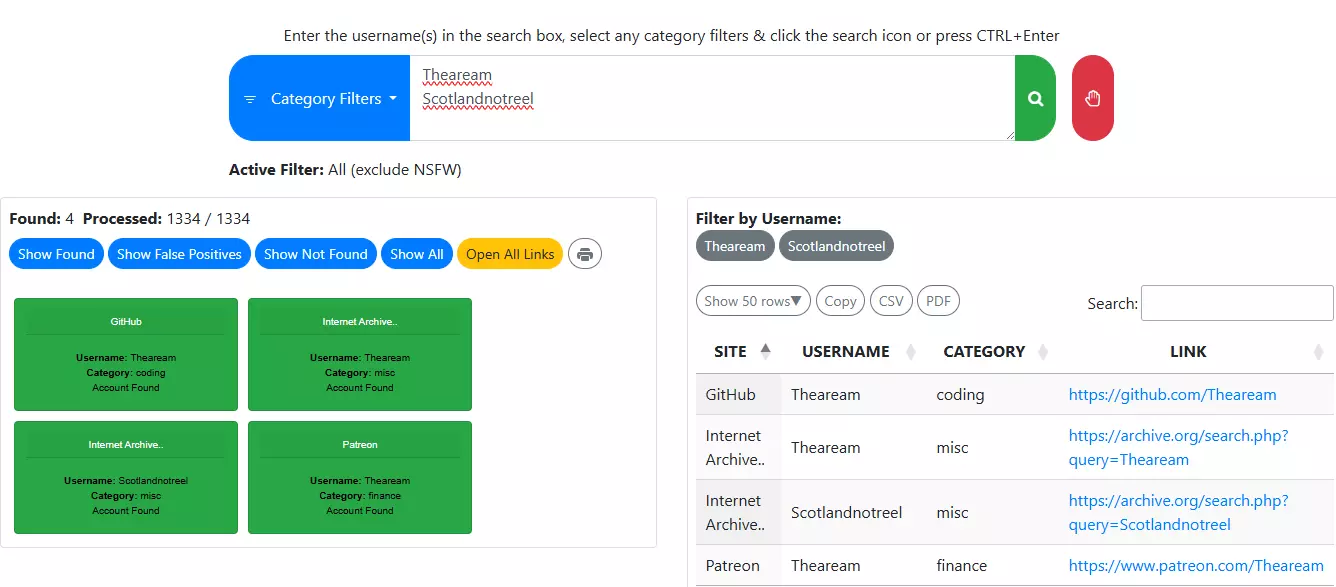Click the CATEGORY column header text
The image size is (1336, 587).
pos(984,352)
